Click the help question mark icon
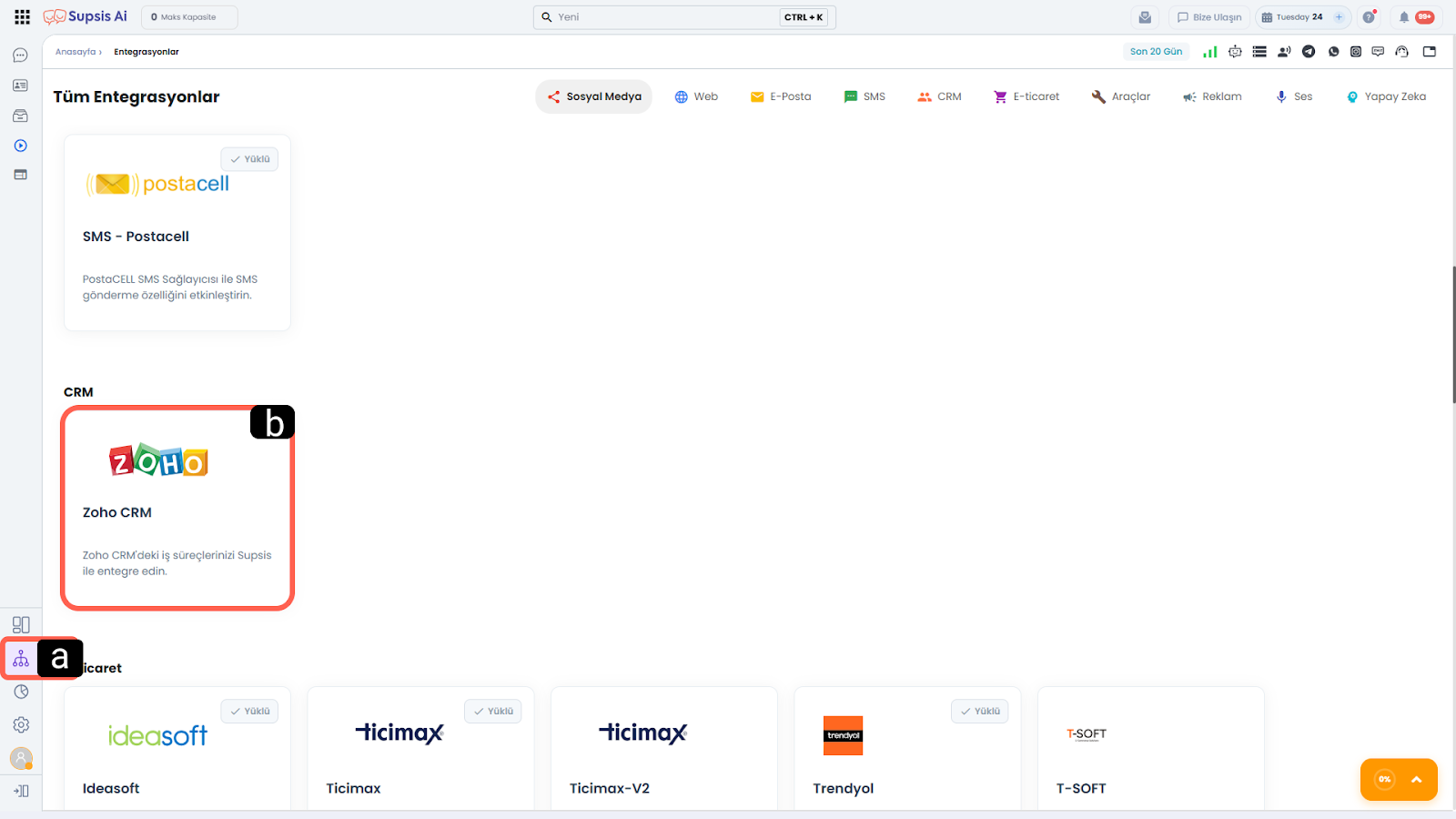Image resolution: width=1456 pixels, height=819 pixels. click(x=1369, y=17)
